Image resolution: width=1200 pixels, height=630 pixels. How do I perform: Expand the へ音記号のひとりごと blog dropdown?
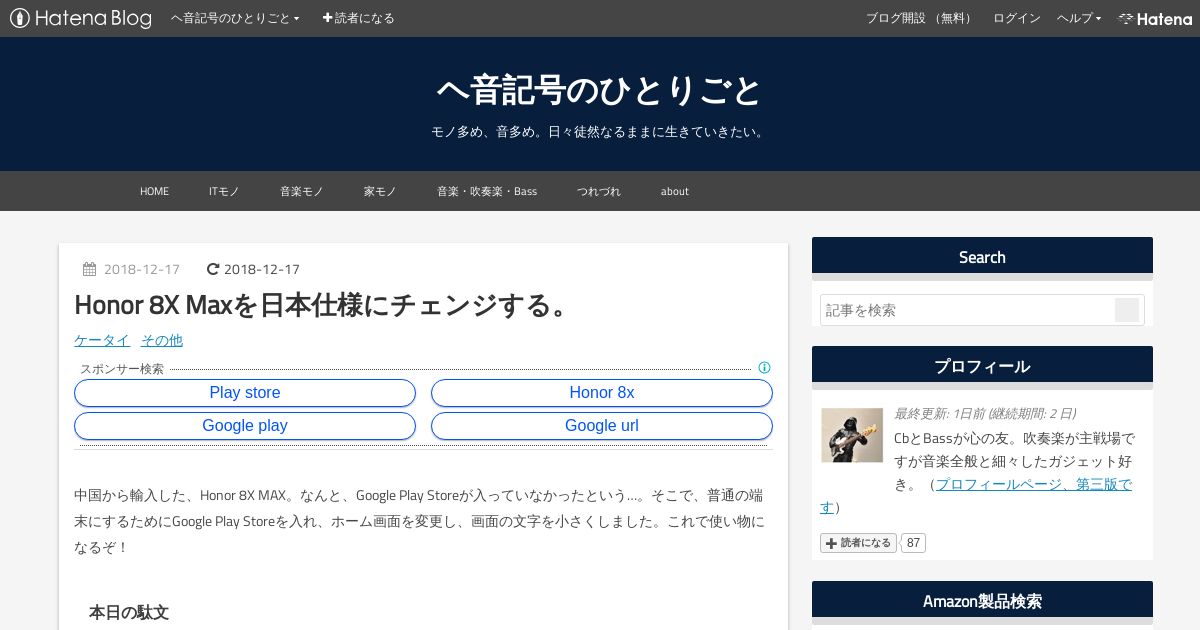[235, 18]
